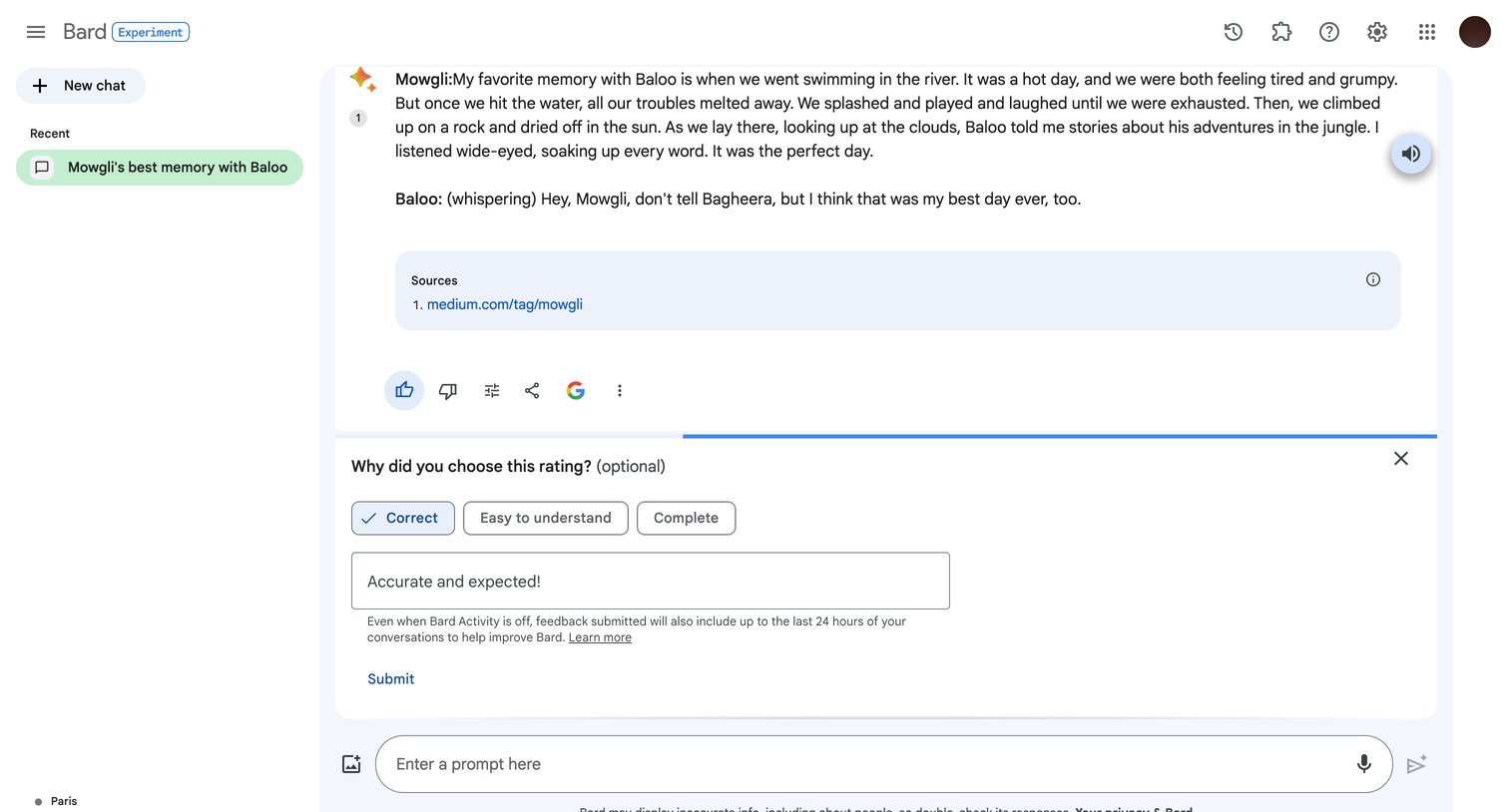Open the Help question mark icon
The image size is (1509, 812).
(1329, 32)
